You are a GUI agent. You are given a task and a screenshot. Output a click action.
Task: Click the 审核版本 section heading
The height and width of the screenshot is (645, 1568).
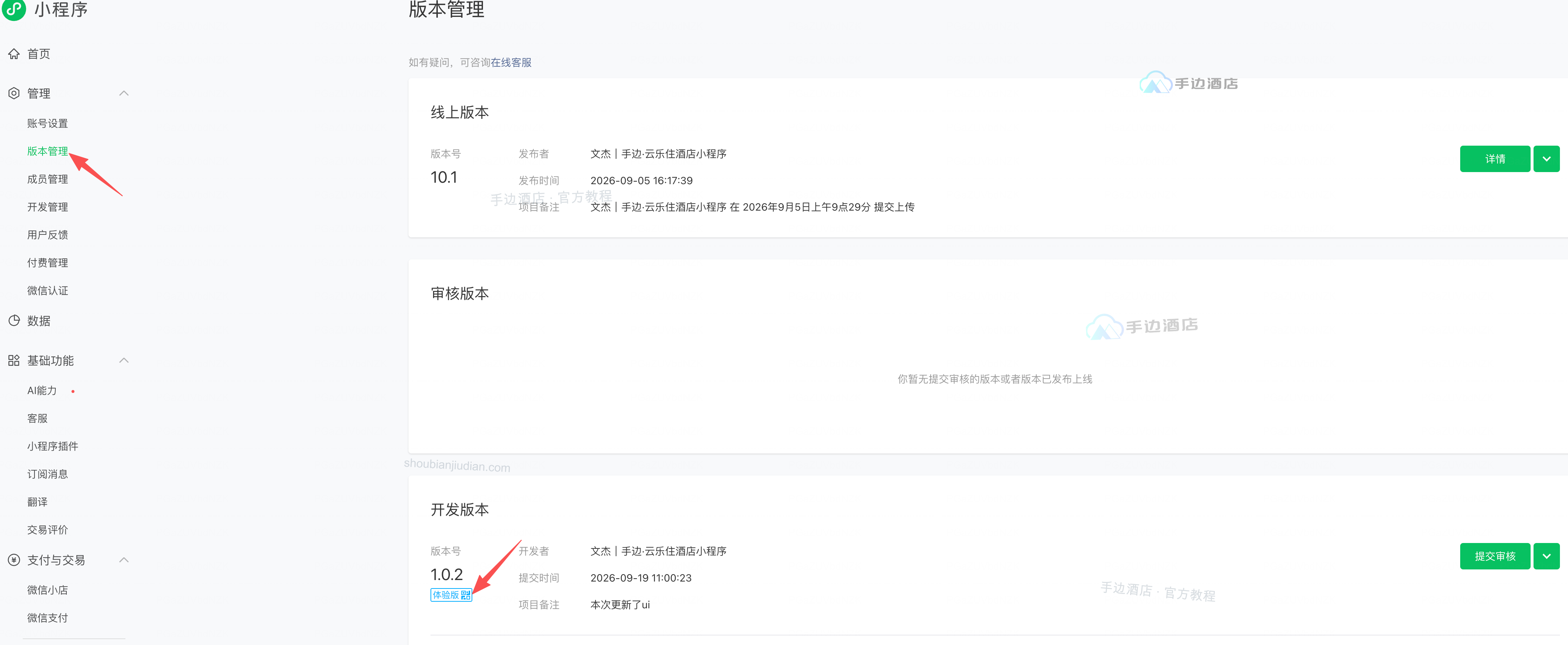[x=459, y=294]
